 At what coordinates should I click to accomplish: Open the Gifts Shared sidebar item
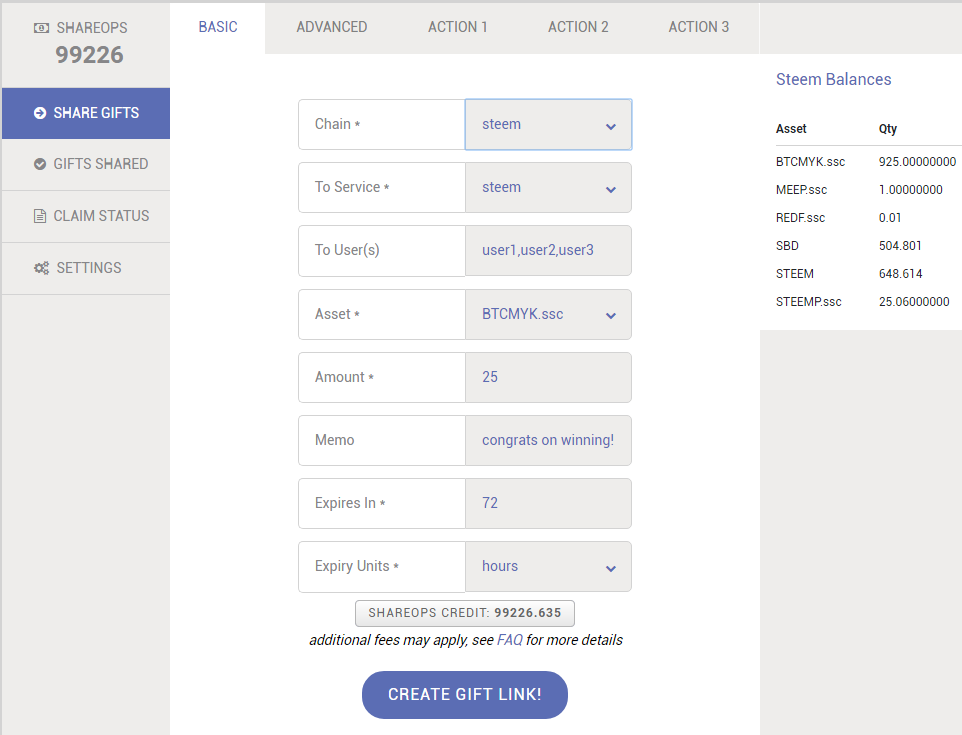coord(86,164)
